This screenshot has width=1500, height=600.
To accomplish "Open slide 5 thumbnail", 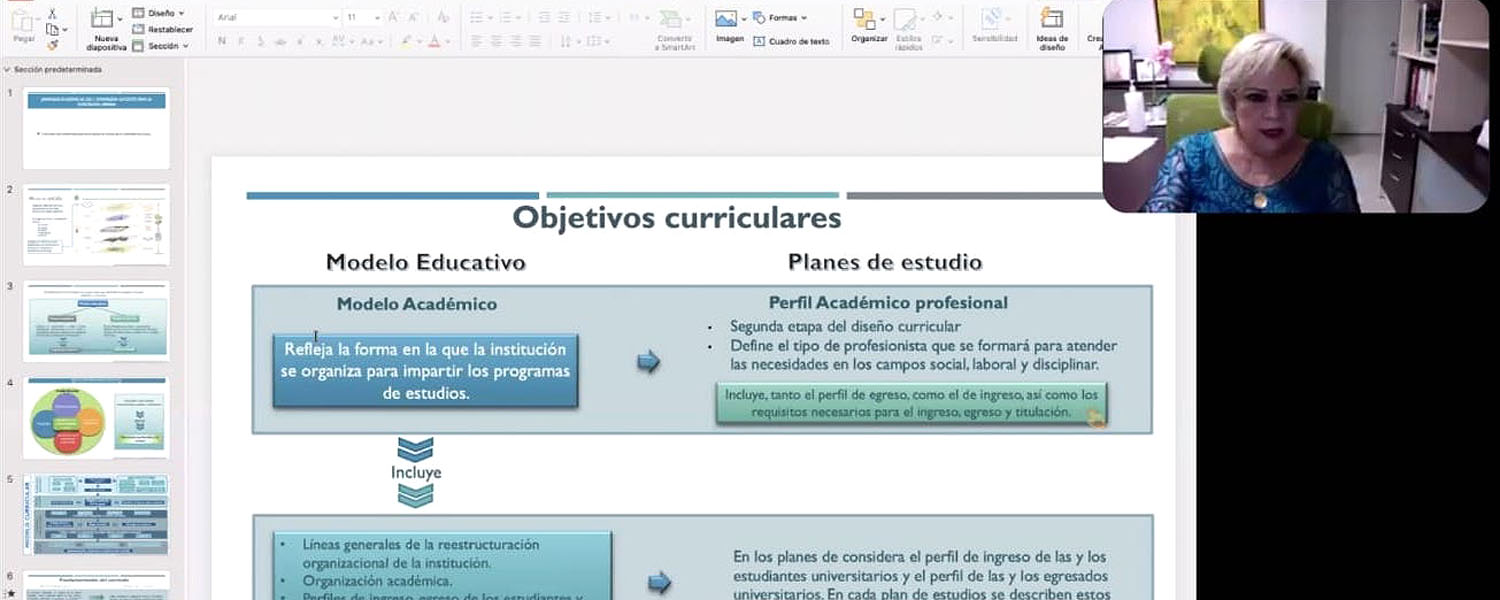I will [x=96, y=514].
